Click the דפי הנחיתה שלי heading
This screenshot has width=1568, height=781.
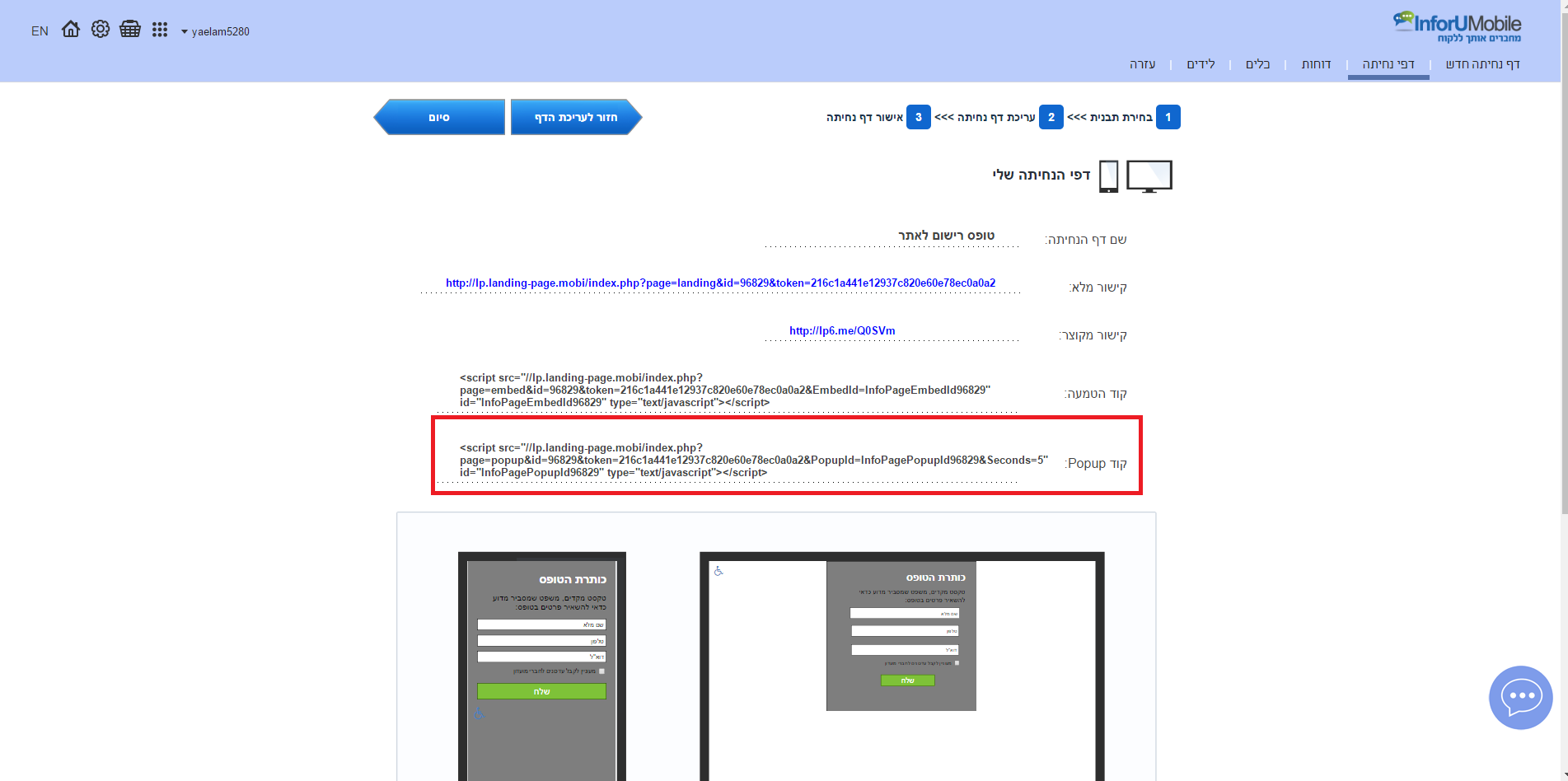[1041, 175]
